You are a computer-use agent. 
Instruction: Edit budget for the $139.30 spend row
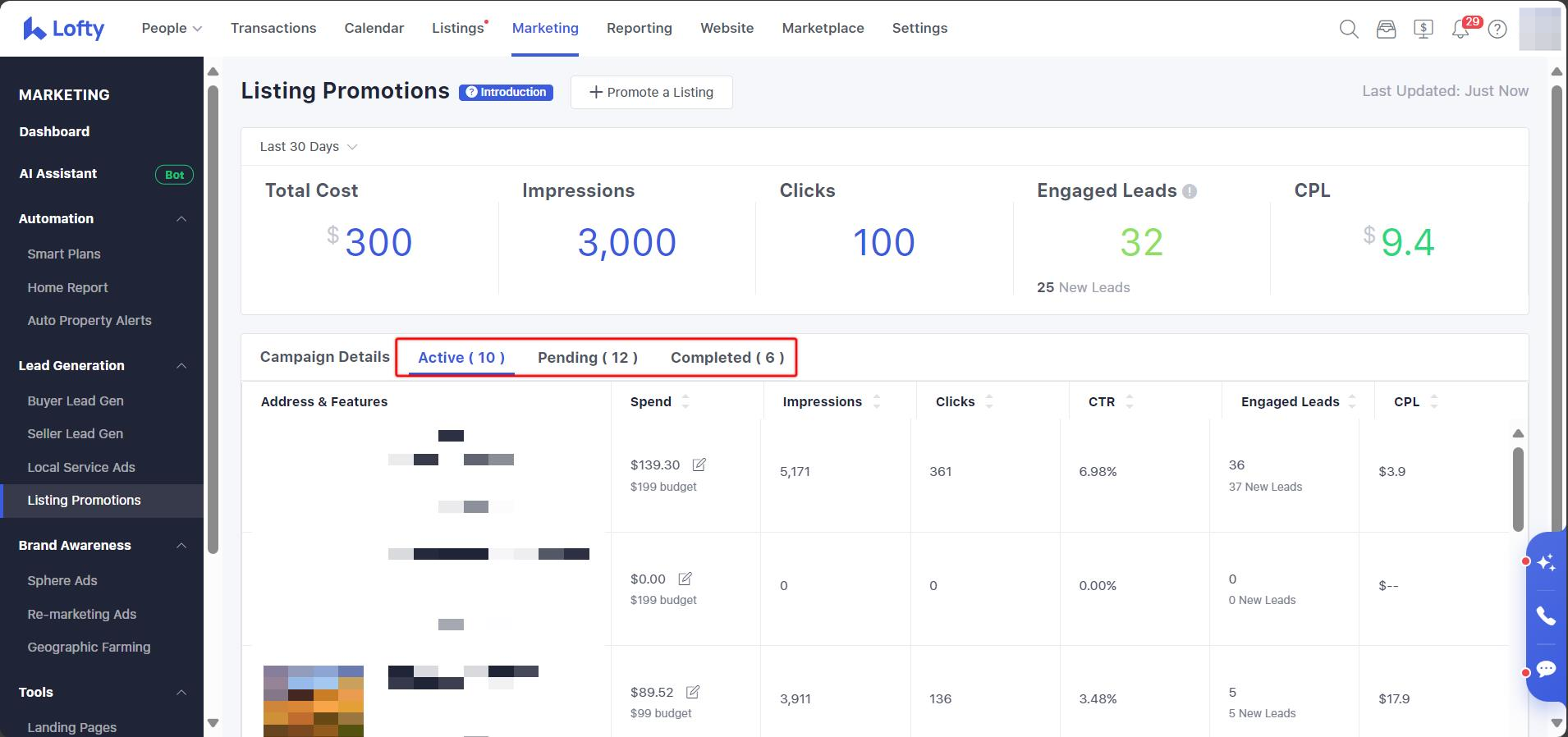pyautogui.click(x=699, y=465)
